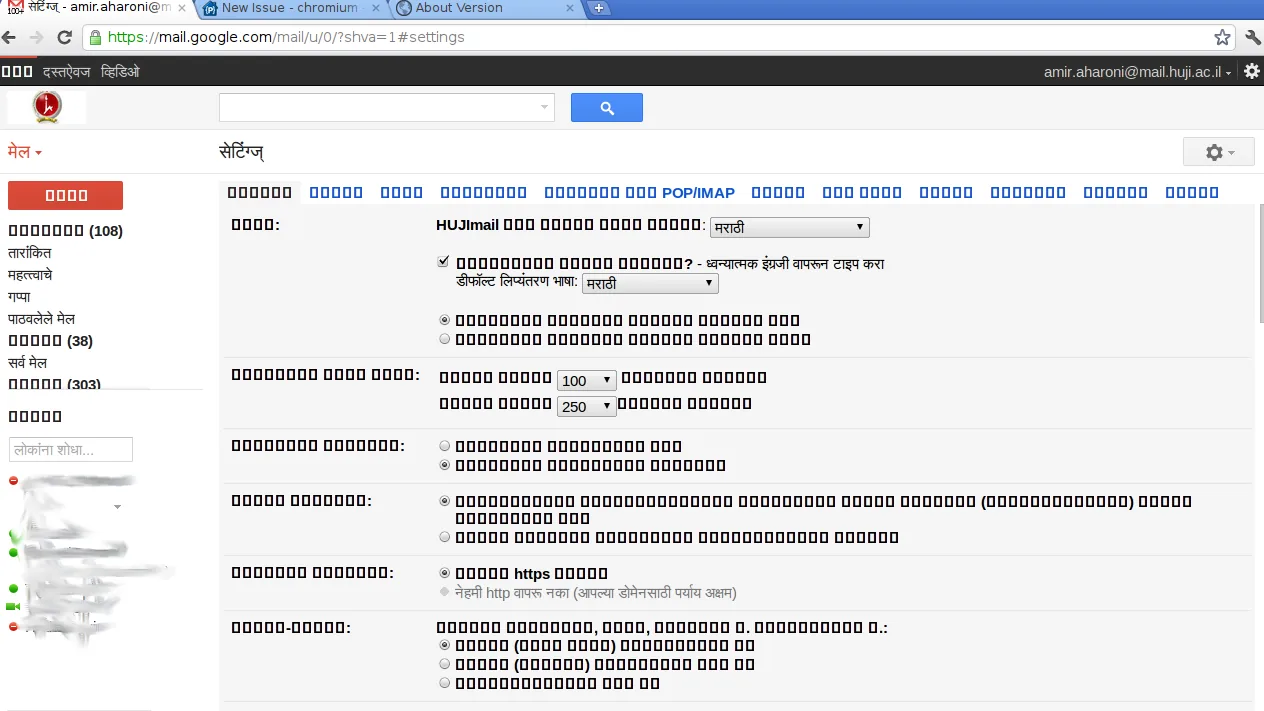Close the About Version tab
Image resolution: width=1264 pixels, height=711 pixels.
click(x=571, y=8)
